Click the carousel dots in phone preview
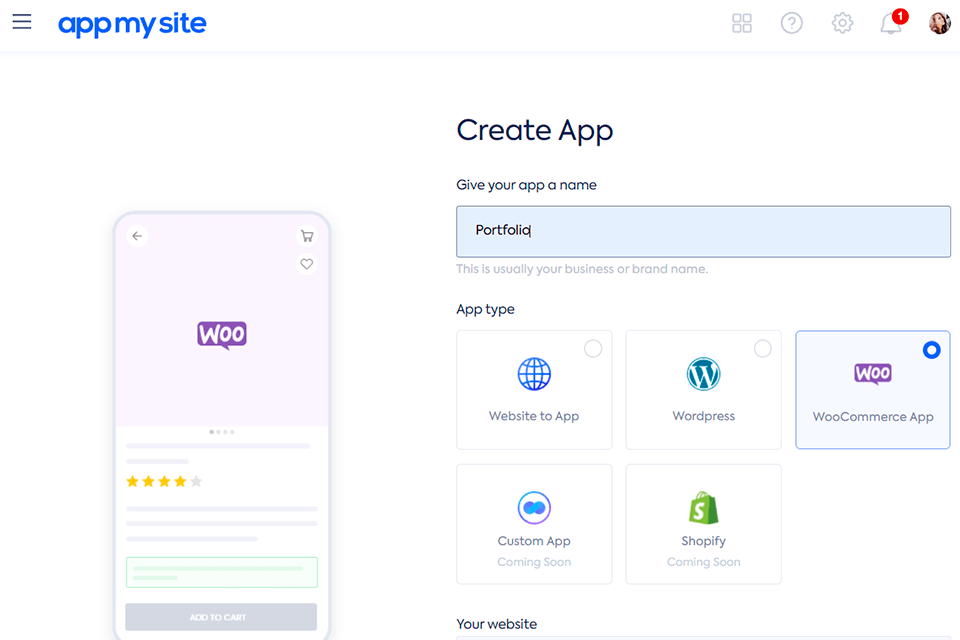 pos(222,432)
